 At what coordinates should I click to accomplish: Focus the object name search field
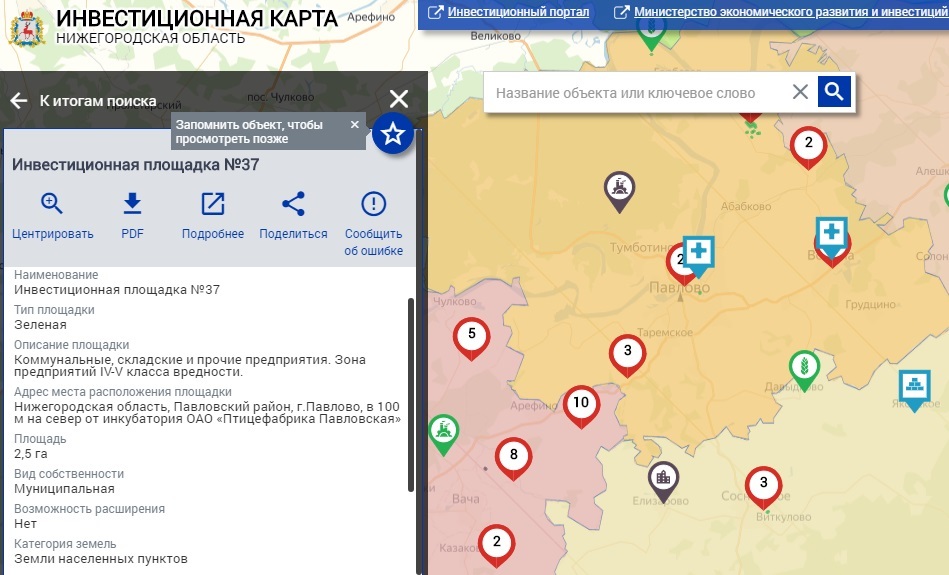pos(637,93)
